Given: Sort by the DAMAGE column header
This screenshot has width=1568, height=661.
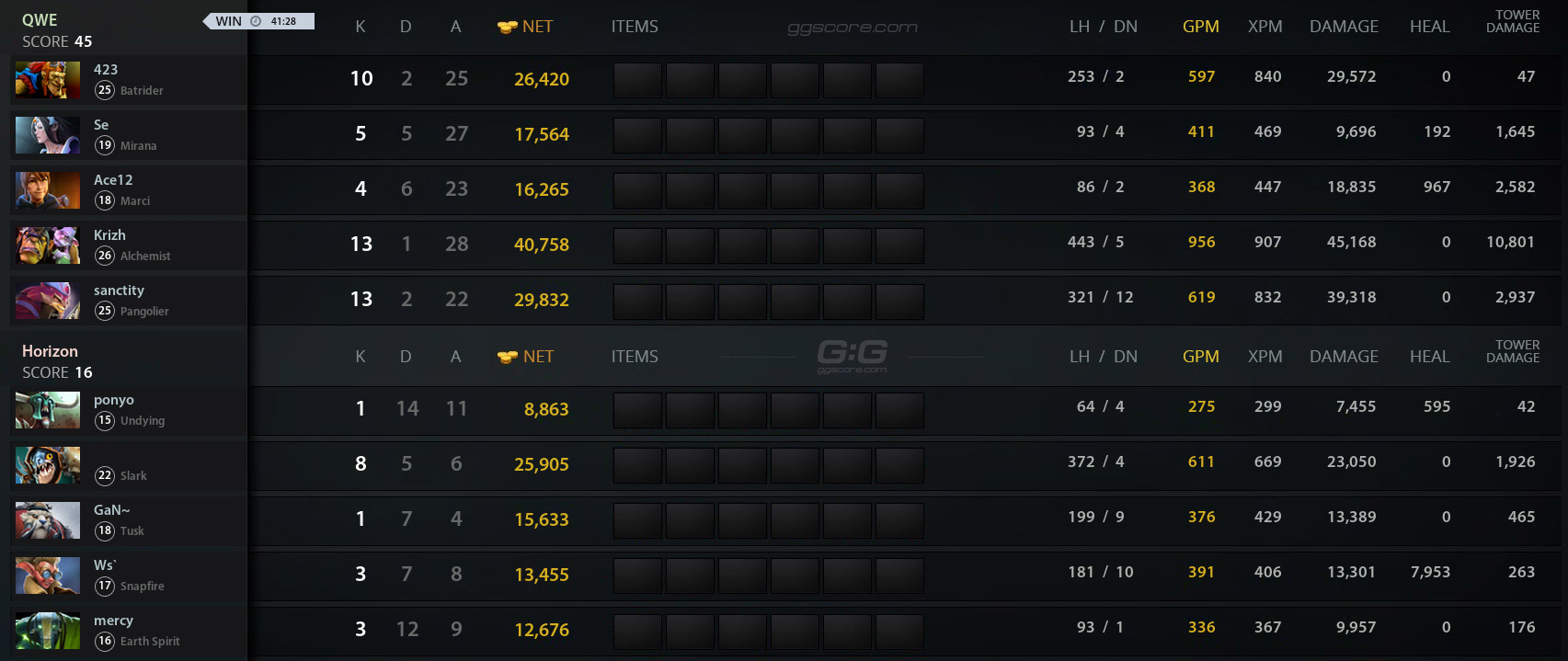Looking at the screenshot, I should coord(1344,26).
